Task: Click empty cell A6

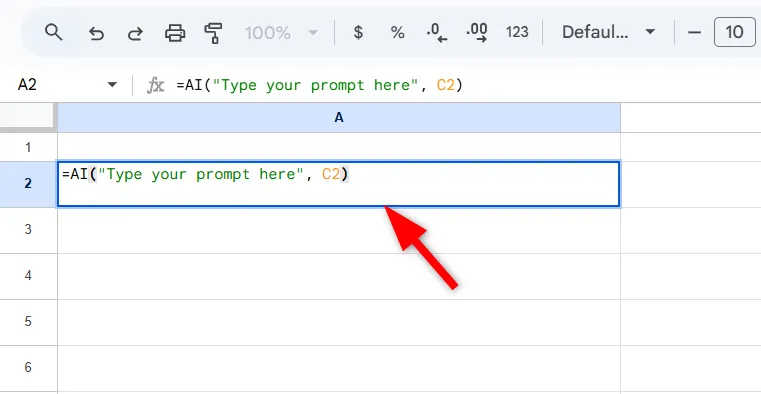Action: pyautogui.click(x=339, y=368)
